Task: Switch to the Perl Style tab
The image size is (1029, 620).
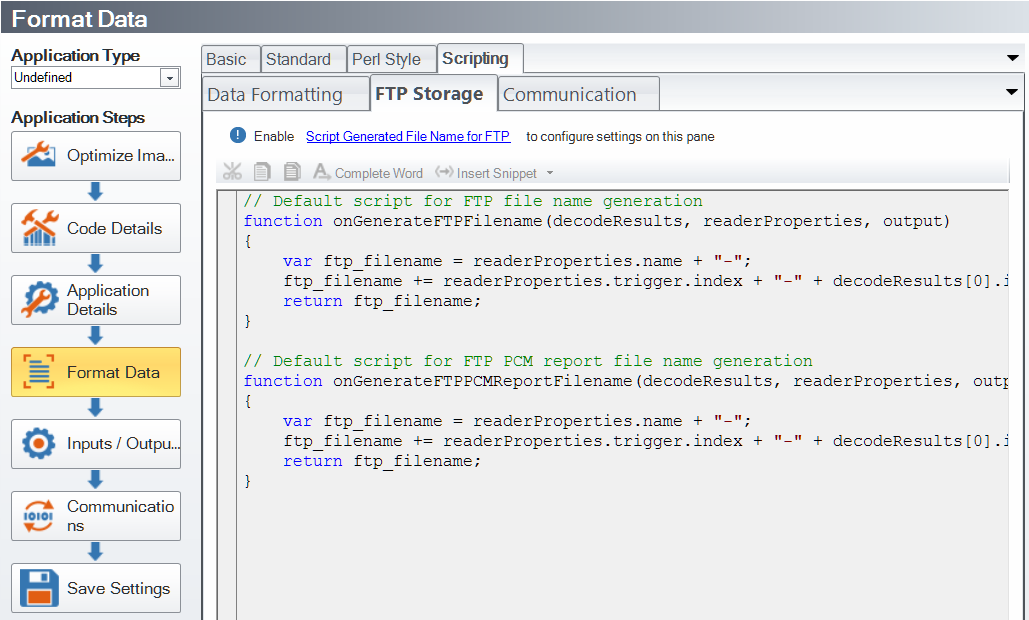Action: (386, 59)
